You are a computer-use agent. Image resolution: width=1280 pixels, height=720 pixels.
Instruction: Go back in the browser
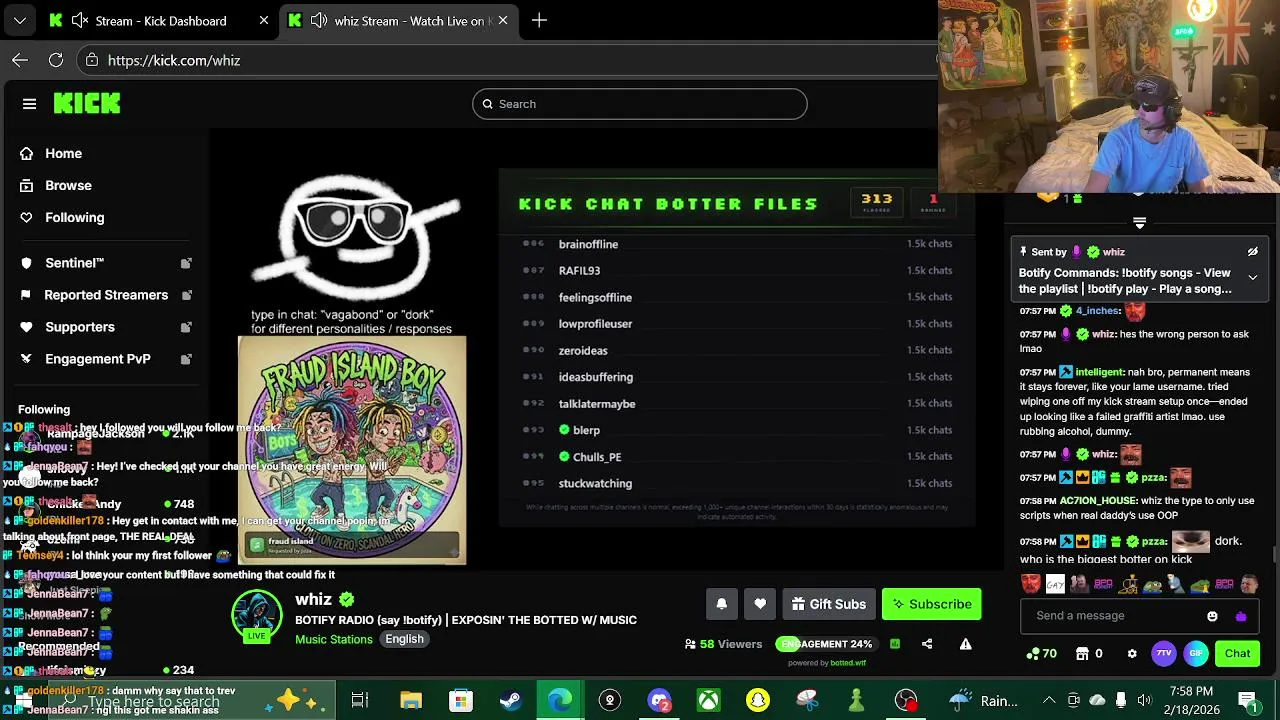[x=20, y=60]
